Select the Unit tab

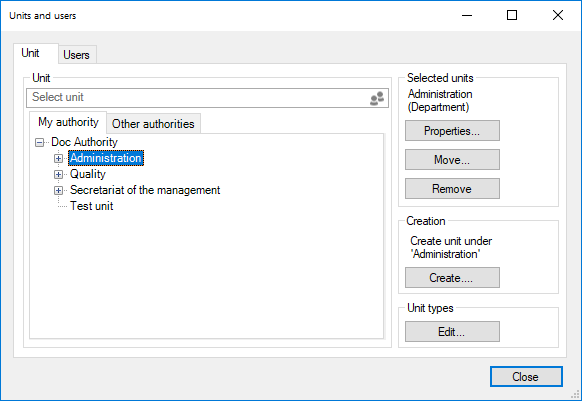click(35, 53)
